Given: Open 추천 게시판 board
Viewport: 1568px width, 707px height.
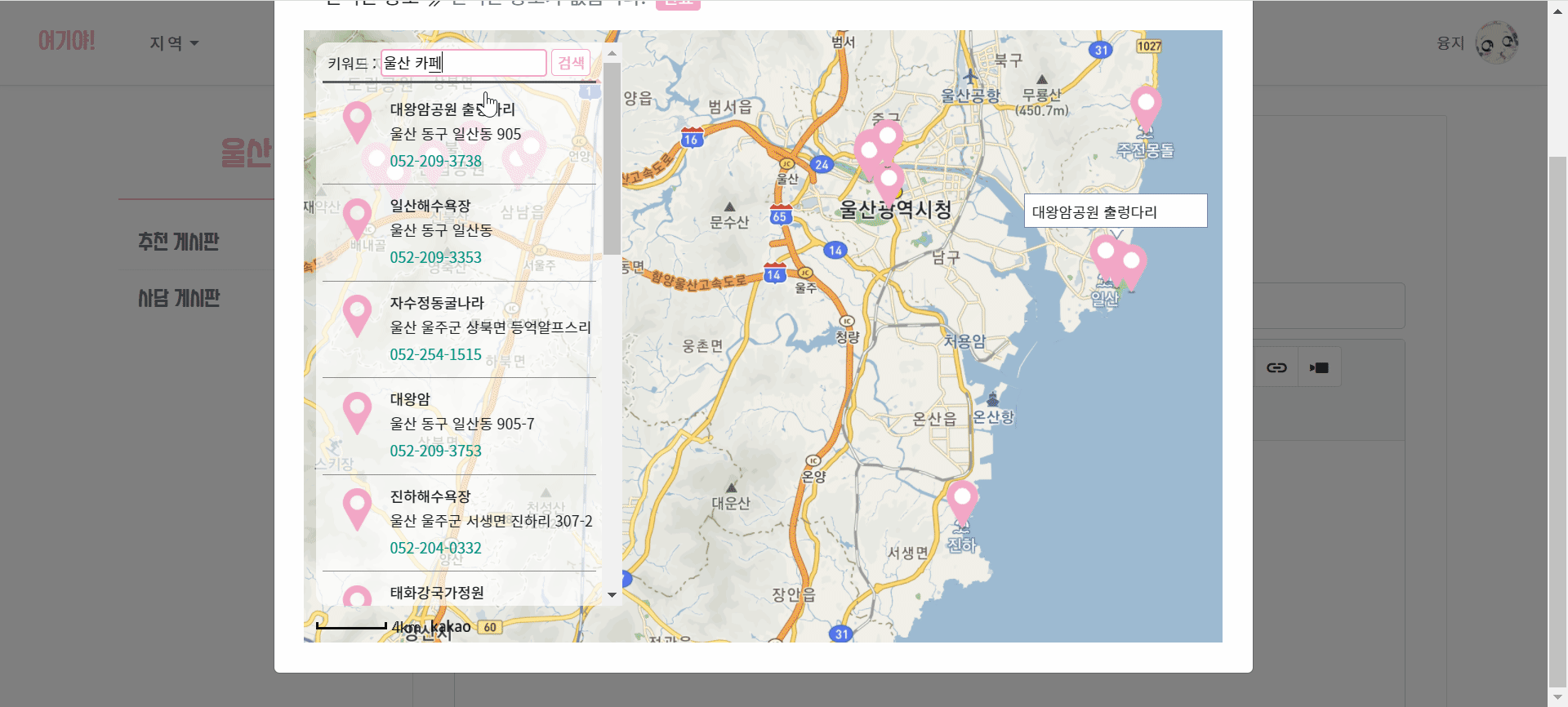Looking at the screenshot, I should click(179, 242).
